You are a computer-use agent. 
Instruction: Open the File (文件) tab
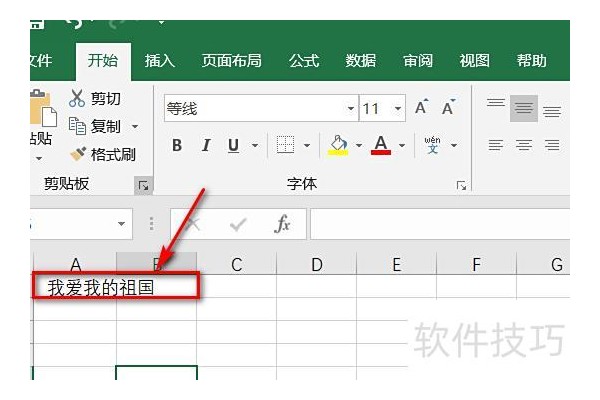click(41, 61)
